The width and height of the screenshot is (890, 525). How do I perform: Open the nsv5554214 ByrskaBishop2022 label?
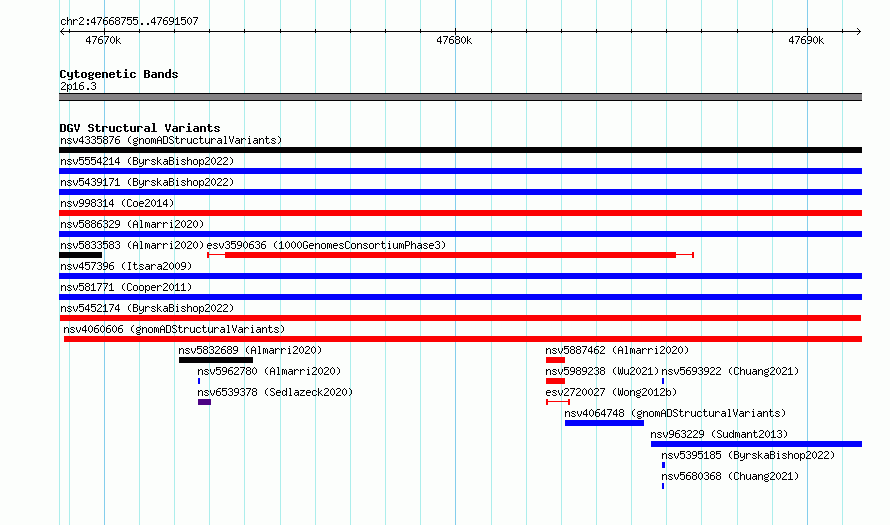click(147, 161)
